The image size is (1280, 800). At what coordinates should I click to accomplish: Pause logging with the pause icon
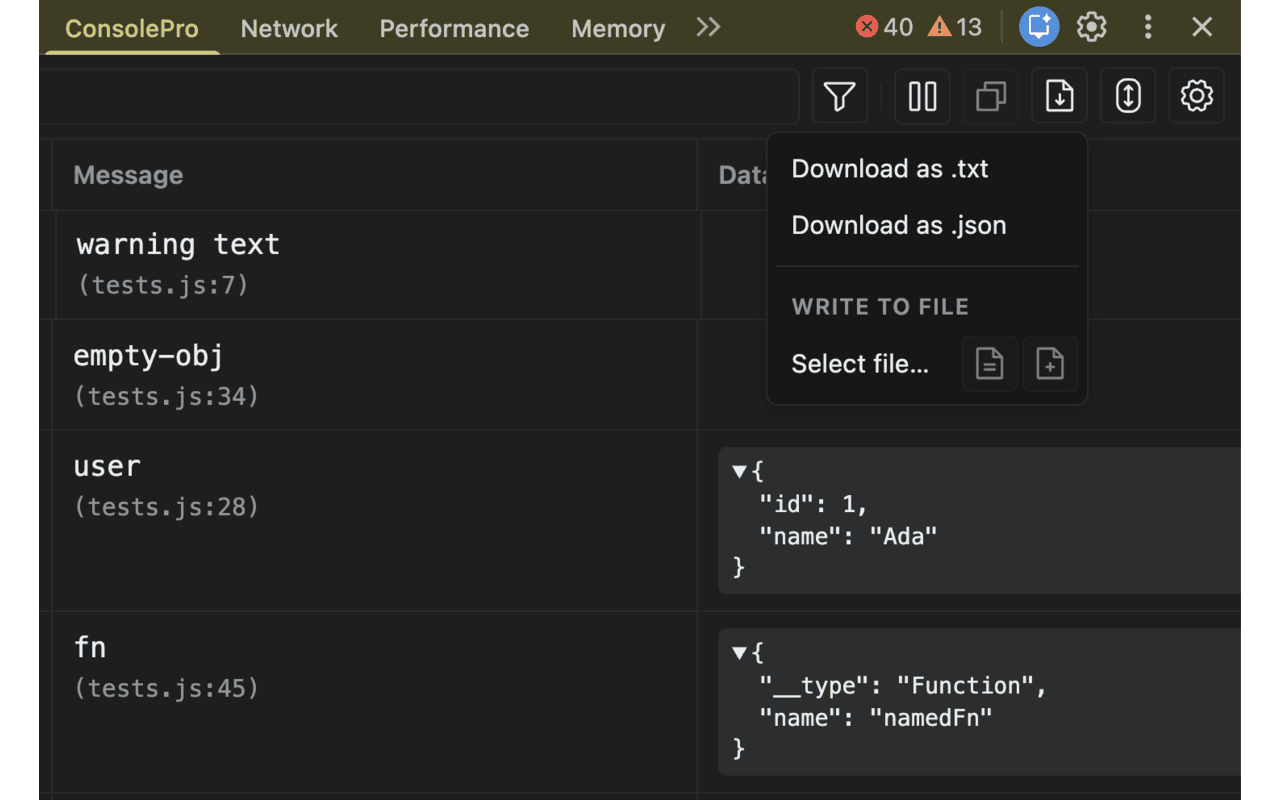pos(922,97)
